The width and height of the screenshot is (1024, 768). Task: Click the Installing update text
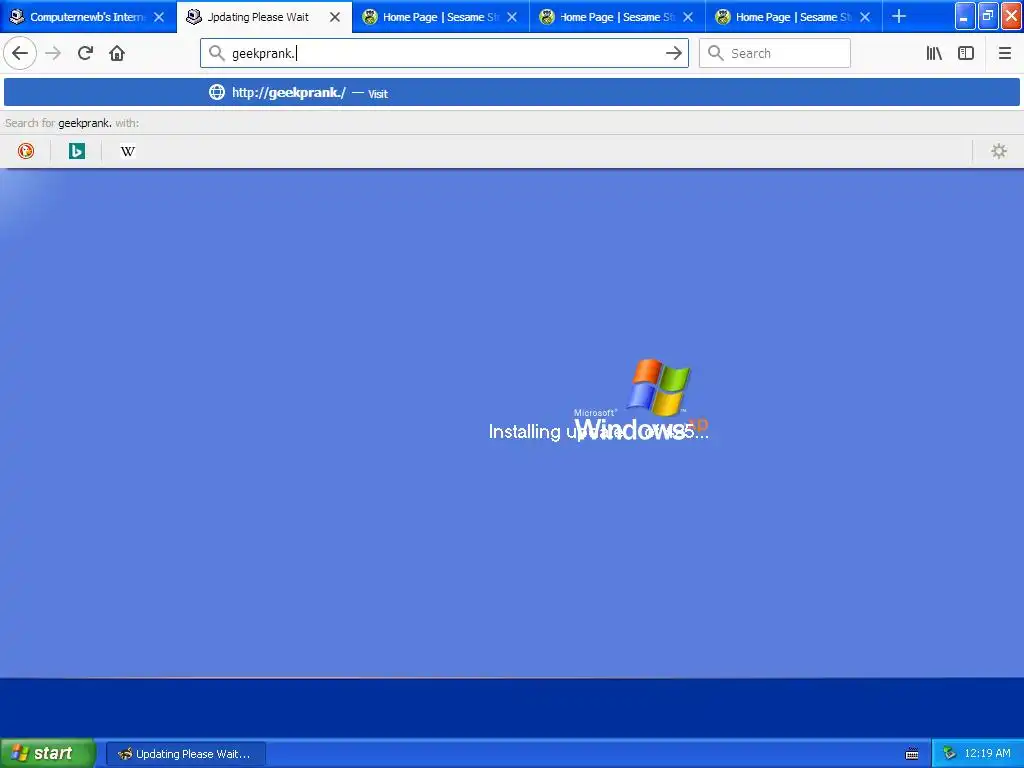point(598,431)
